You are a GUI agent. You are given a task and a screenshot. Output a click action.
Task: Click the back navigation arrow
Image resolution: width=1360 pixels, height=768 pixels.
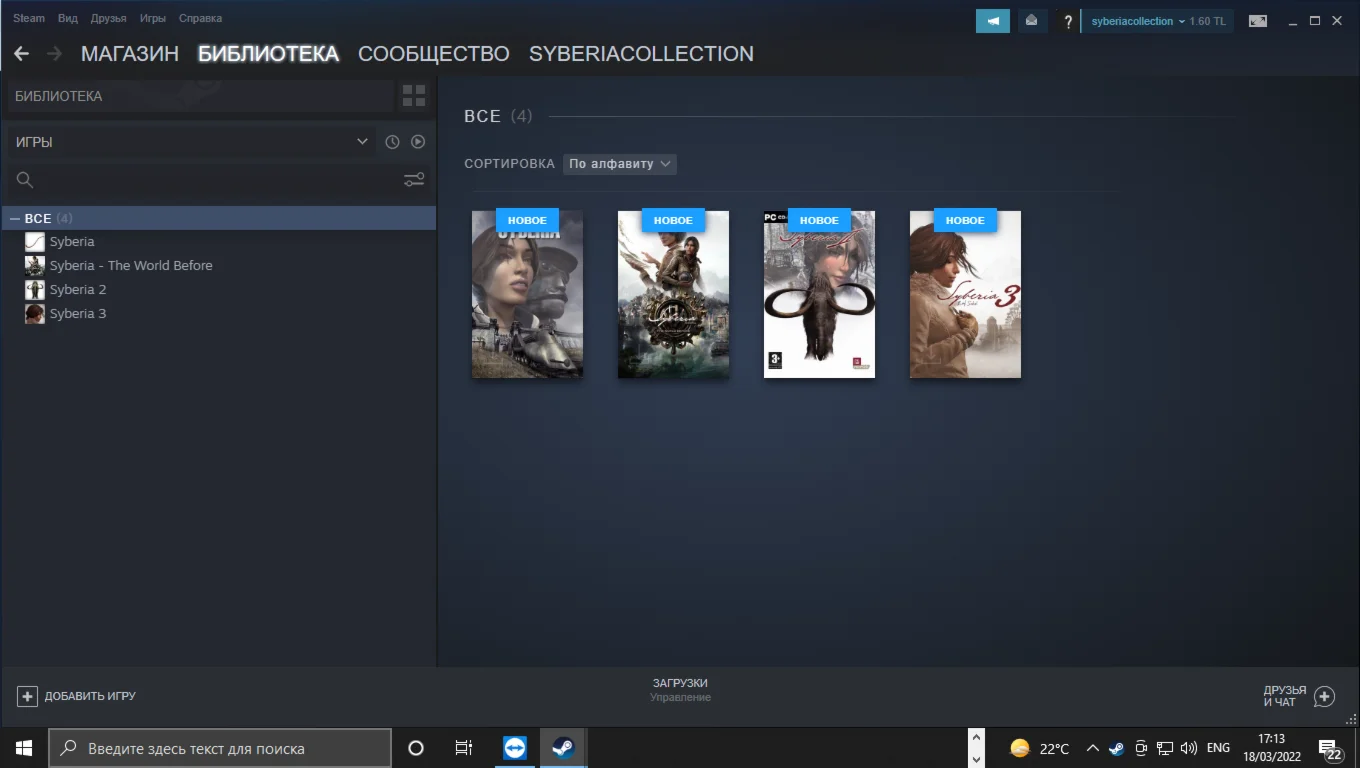pos(21,54)
